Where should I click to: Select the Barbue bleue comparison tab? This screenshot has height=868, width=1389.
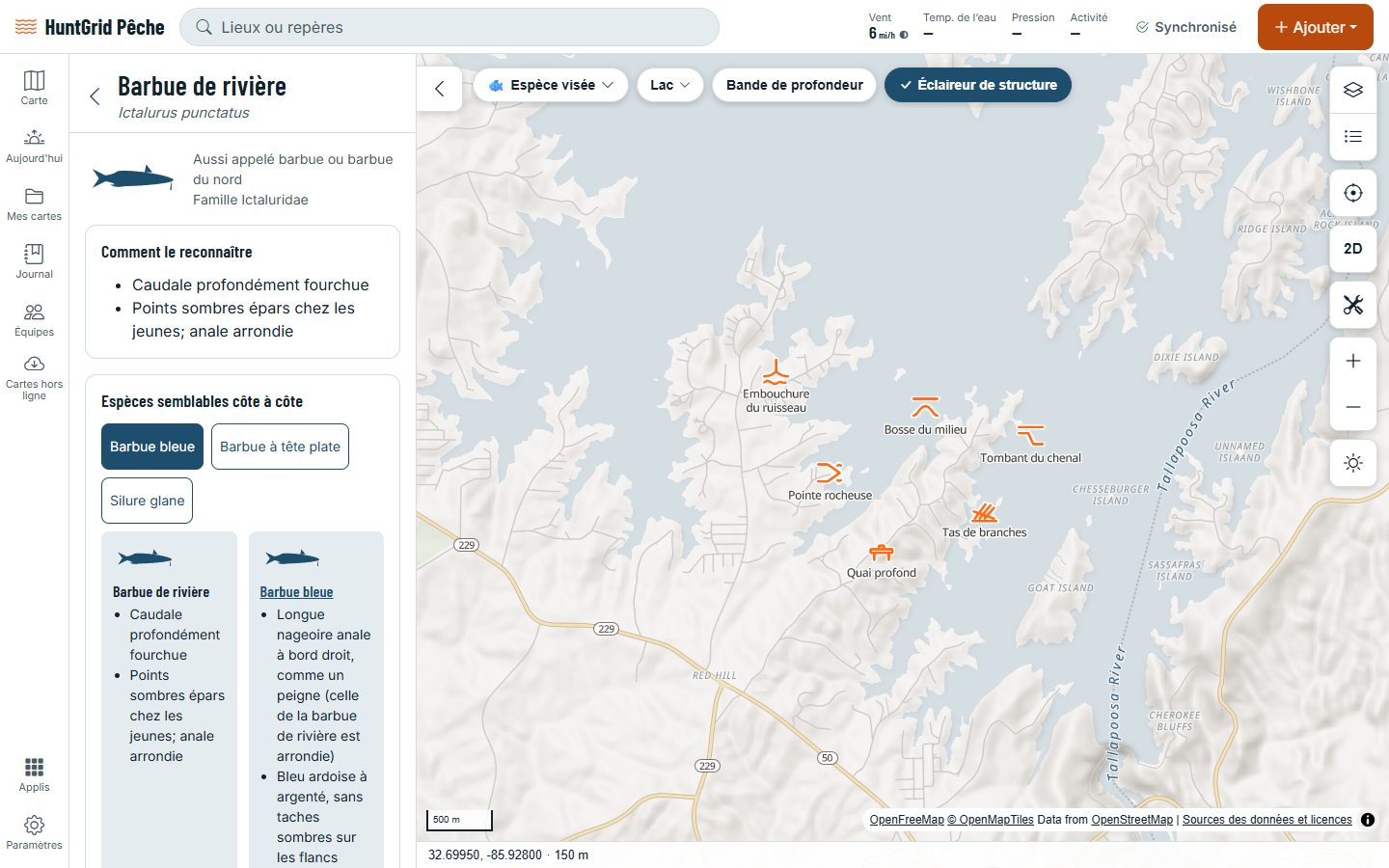(x=152, y=447)
